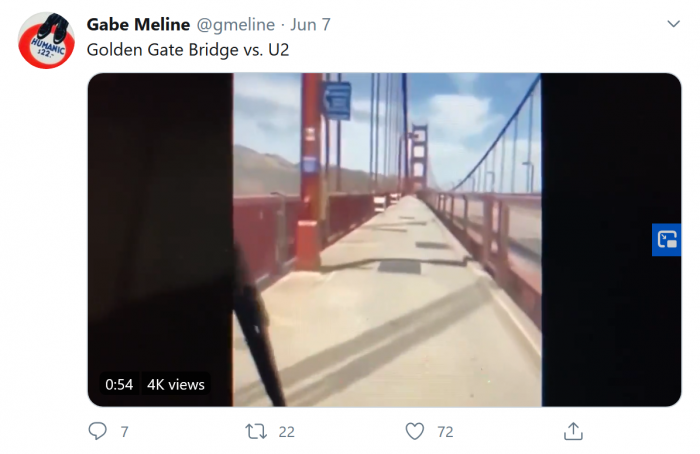Click the blue picture-in-picture icon

click(666, 239)
